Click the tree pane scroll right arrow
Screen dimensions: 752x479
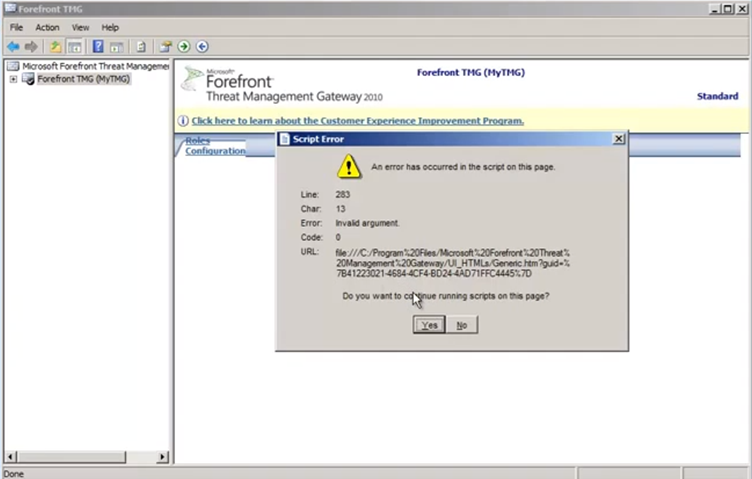(163, 456)
